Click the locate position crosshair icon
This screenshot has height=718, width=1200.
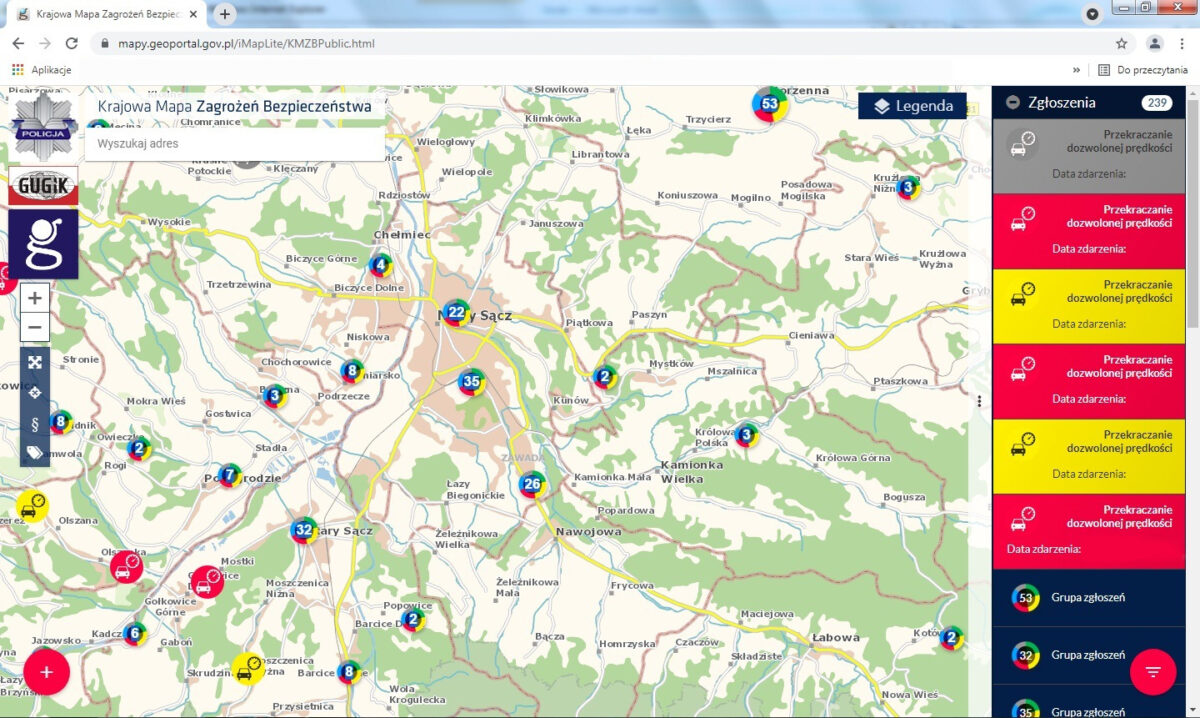[x=35, y=393]
